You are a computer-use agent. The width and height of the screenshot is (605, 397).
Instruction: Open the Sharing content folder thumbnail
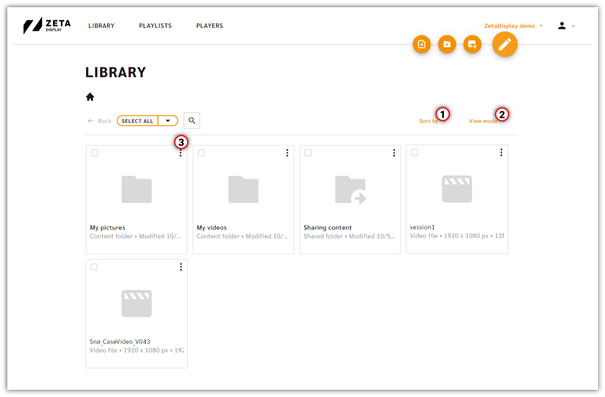click(x=350, y=190)
